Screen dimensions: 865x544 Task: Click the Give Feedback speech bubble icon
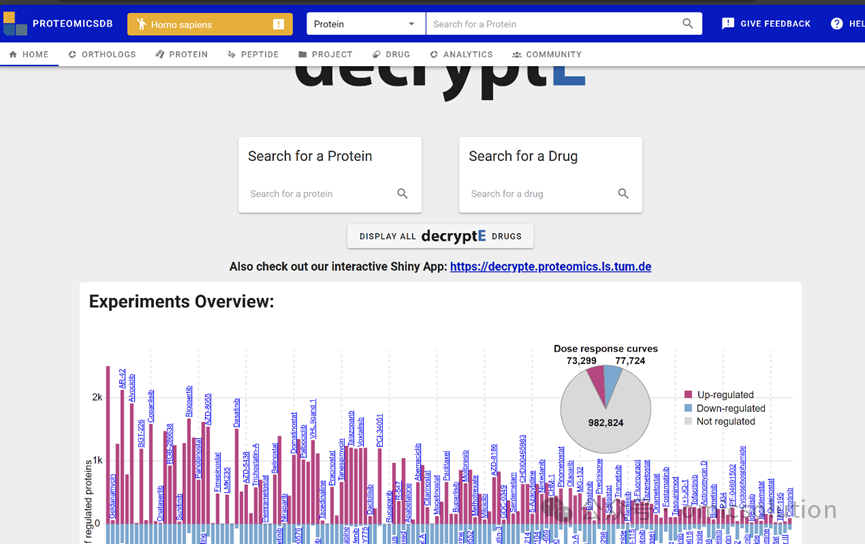point(728,24)
